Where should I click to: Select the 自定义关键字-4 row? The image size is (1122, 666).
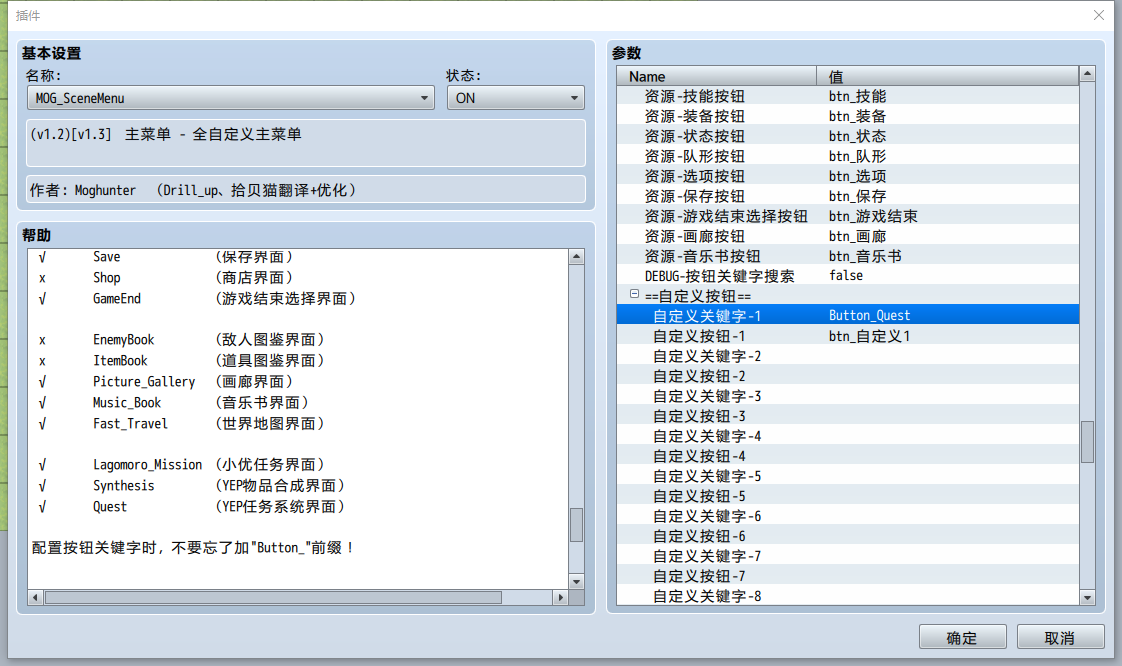848,436
